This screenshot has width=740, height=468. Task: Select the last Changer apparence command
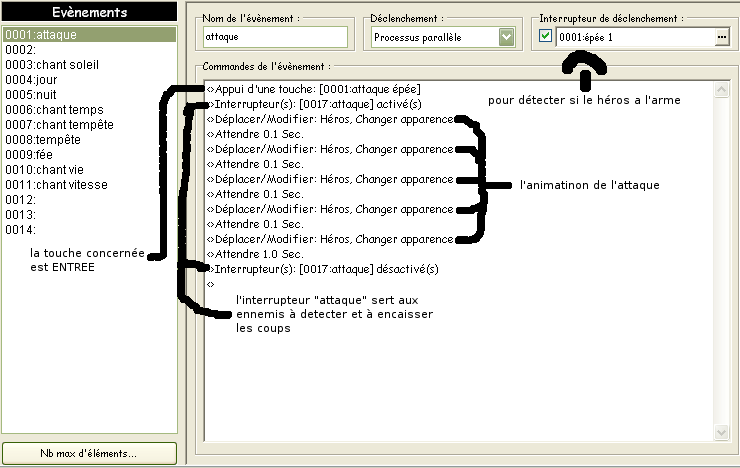click(x=330, y=239)
